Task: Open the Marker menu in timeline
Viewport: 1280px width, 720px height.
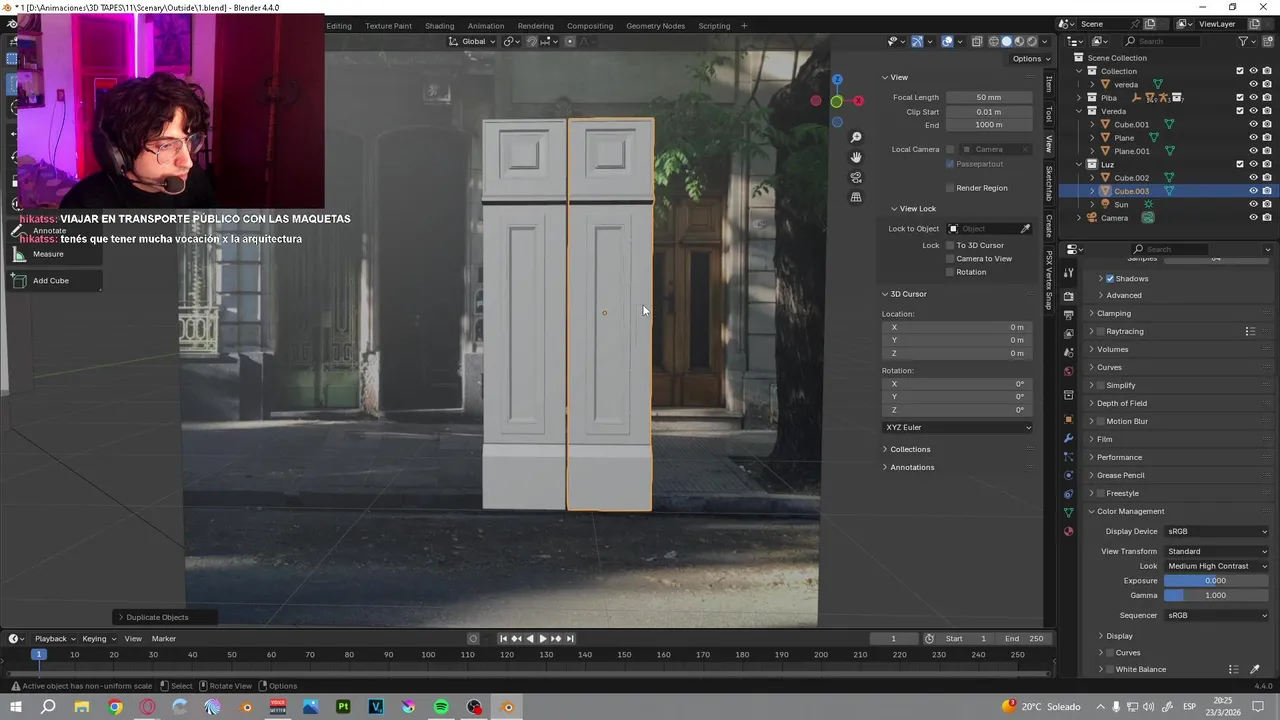Action: click(164, 639)
